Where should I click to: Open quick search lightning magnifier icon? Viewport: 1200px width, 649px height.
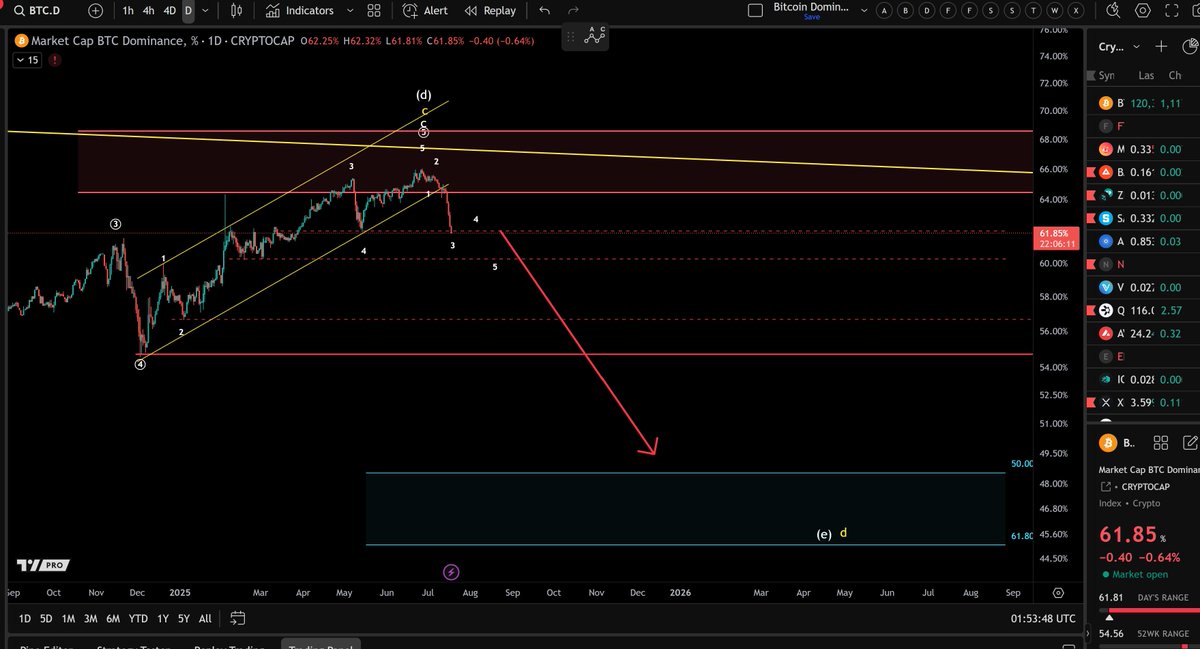click(x=1114, y=10)
